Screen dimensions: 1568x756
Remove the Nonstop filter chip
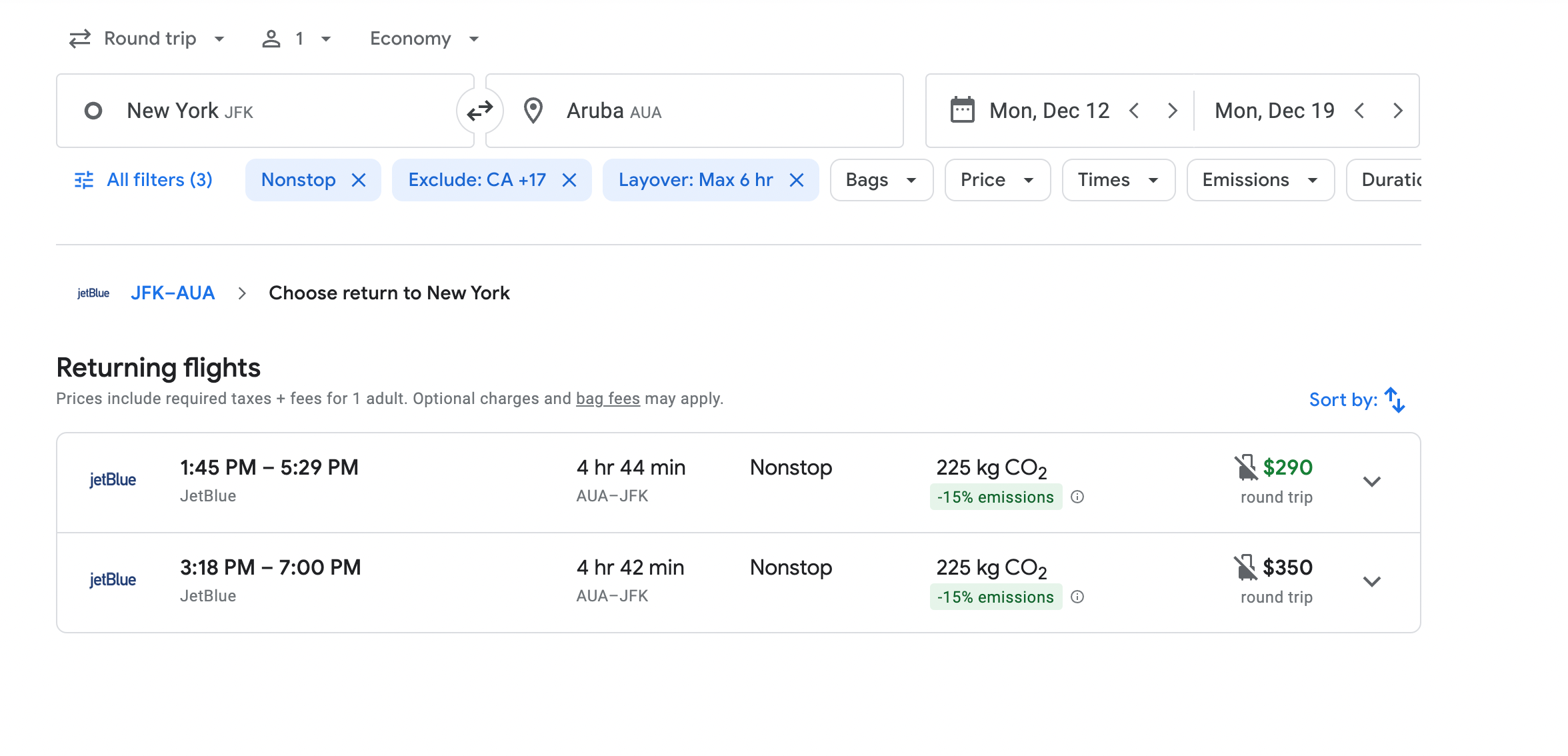359,180
